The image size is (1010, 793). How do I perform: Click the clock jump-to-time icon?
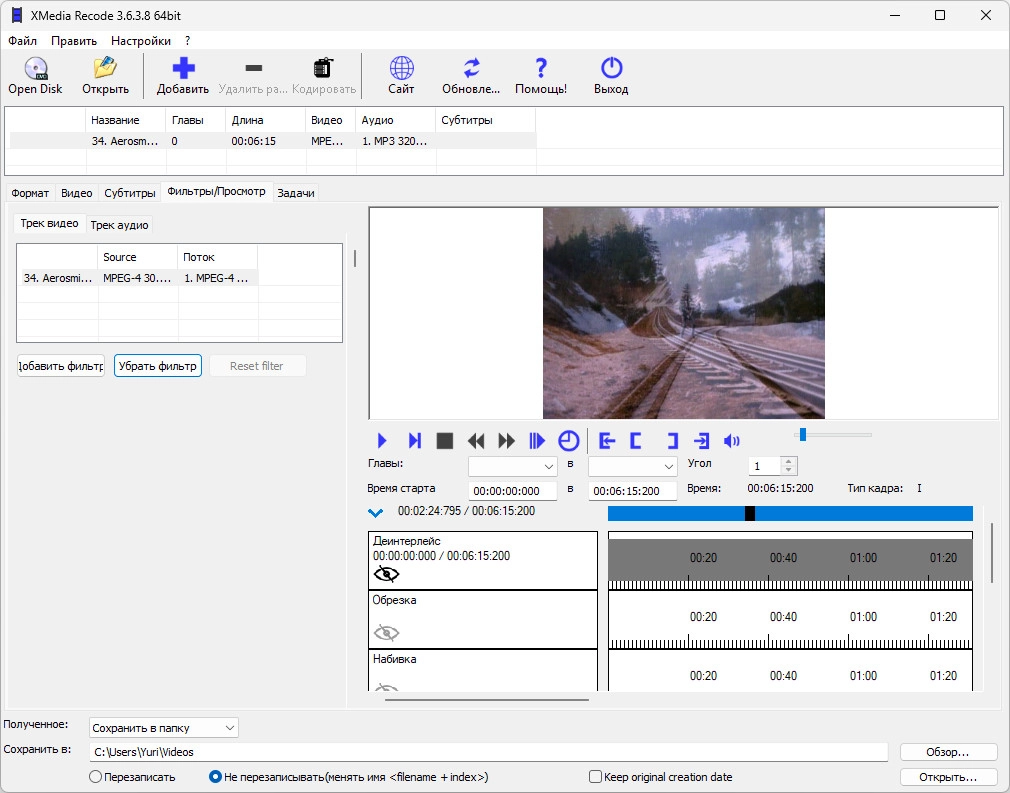(568, 441)
